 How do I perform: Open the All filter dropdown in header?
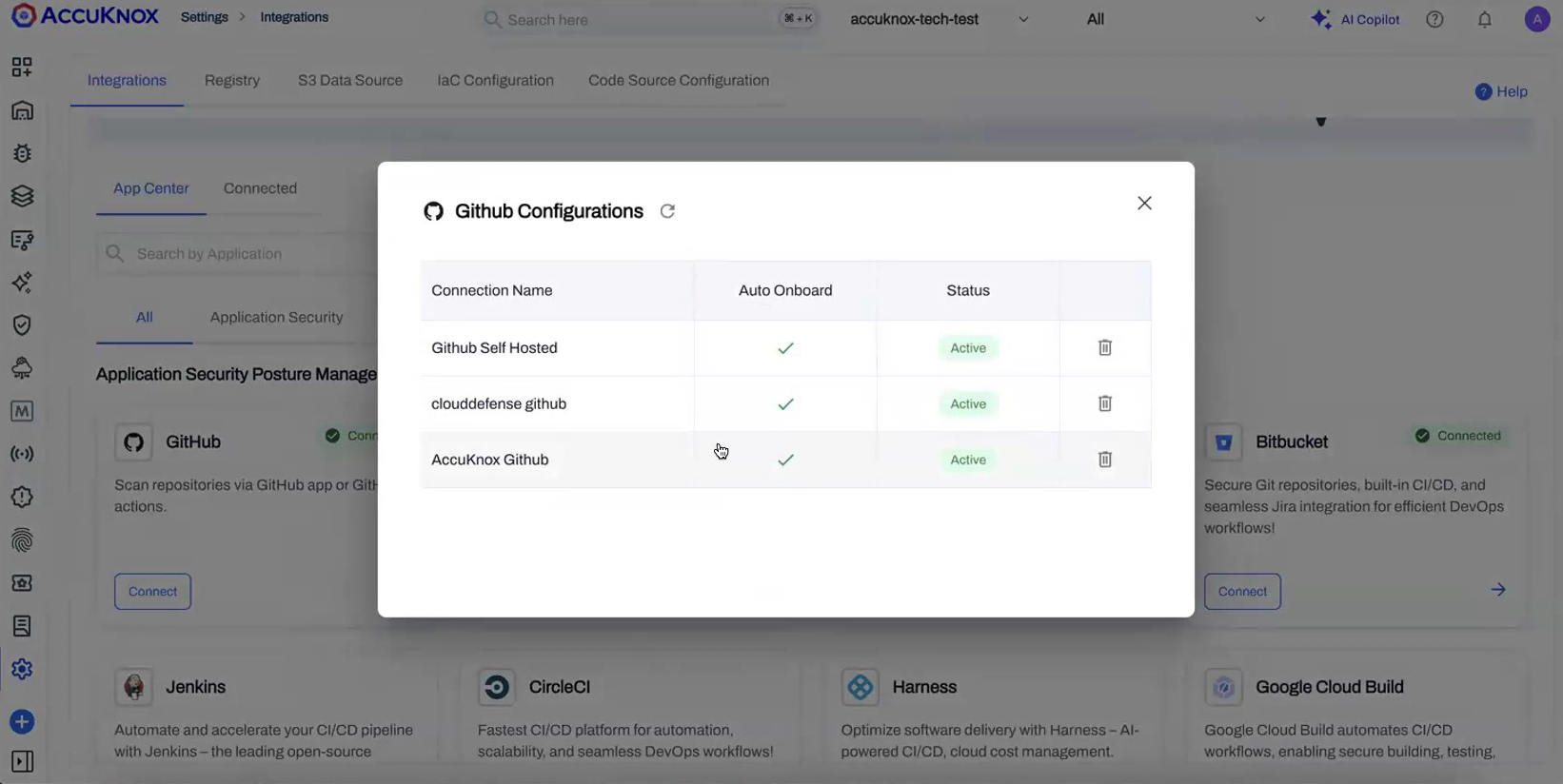pyautogui.click(x=1176, y=19)
